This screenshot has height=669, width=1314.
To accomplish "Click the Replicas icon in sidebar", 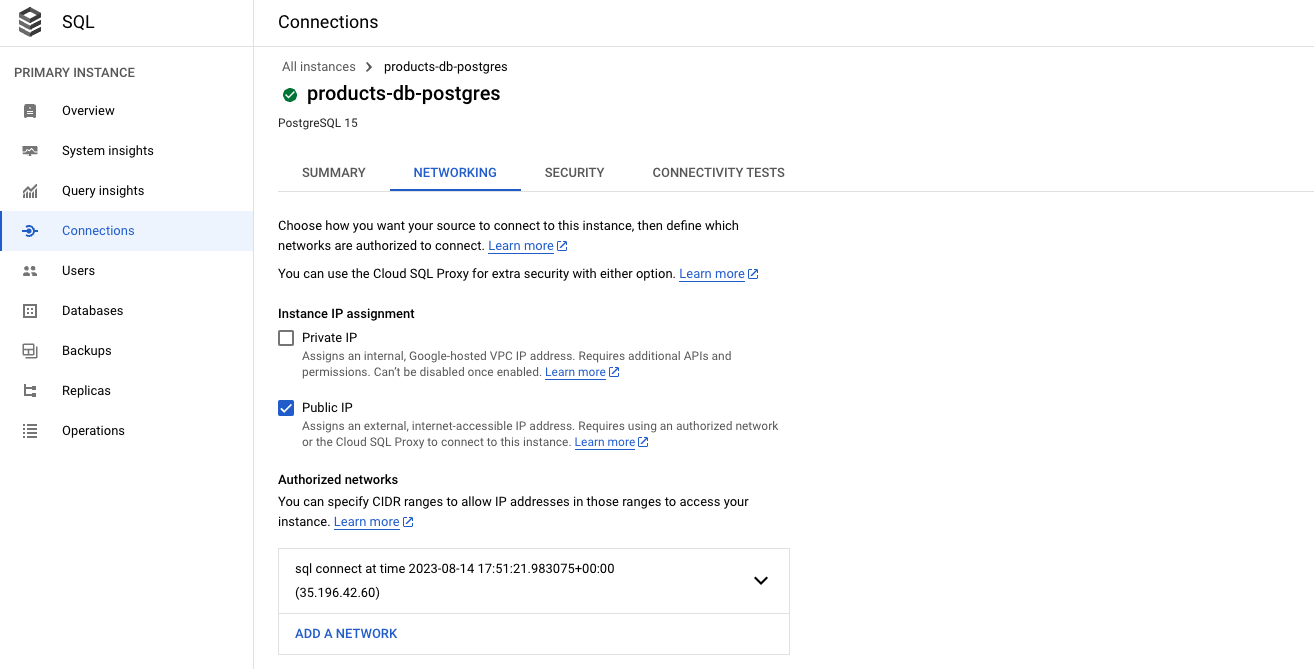I will pos(30,391).
